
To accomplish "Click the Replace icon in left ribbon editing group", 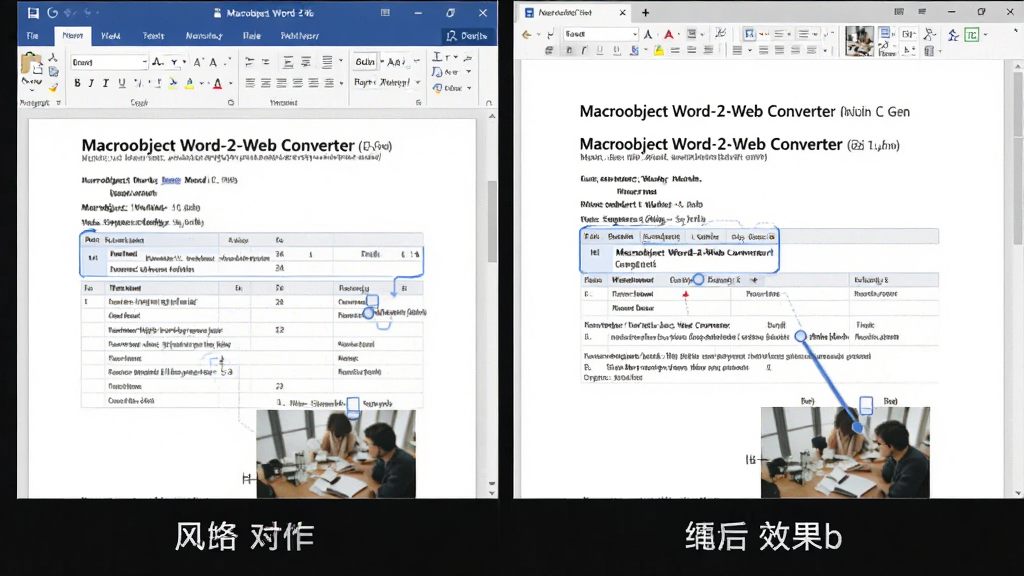I will pos(438,72).
